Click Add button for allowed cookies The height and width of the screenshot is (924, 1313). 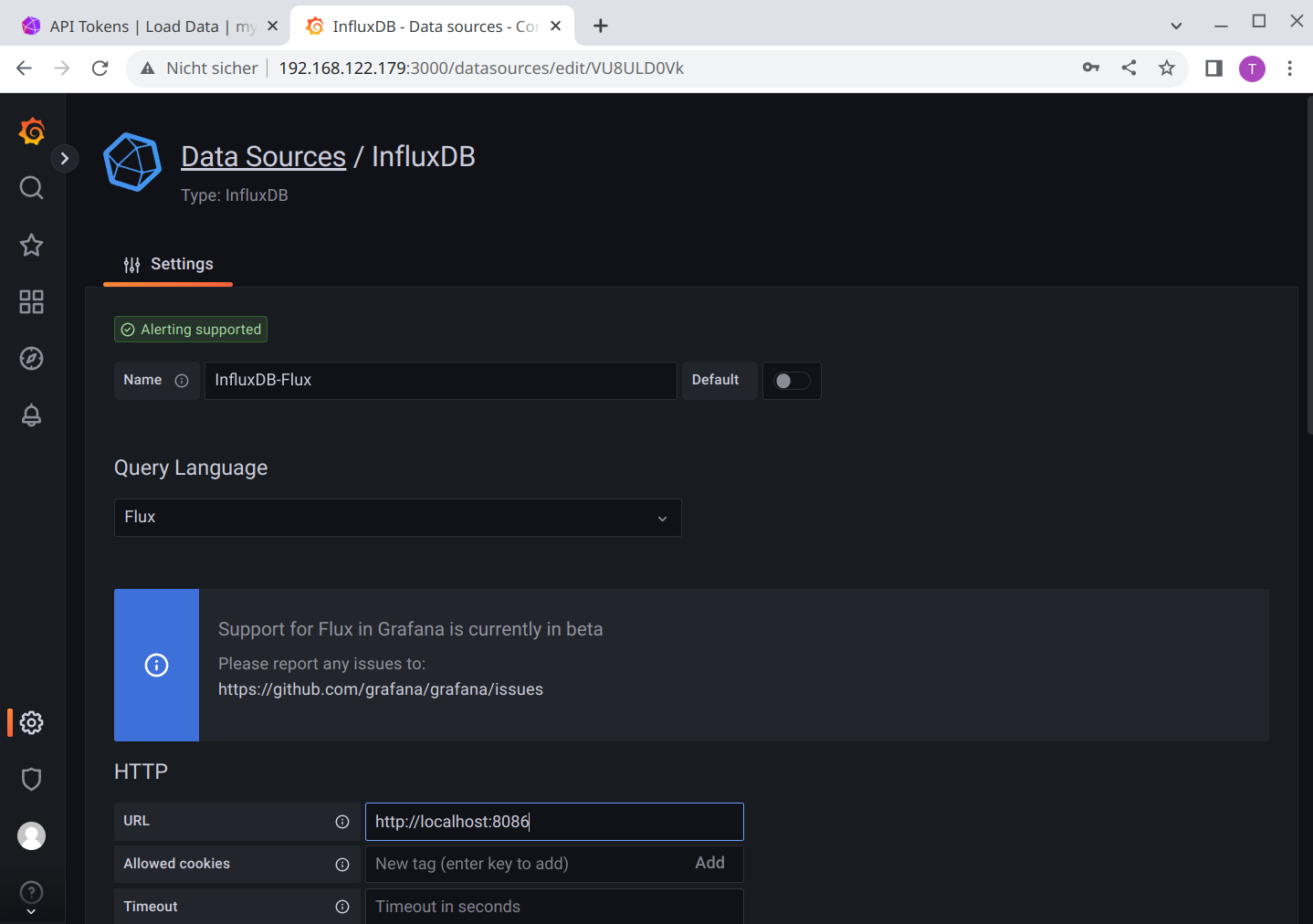[x=709, y=863]
